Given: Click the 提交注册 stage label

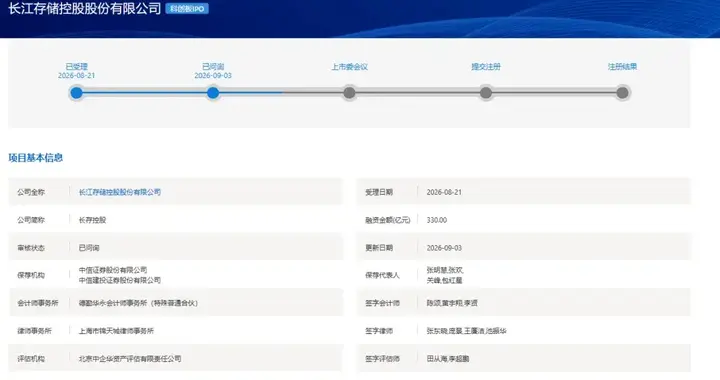Looking at the screenshot, I should pyautogui.click(x=486, y=67).
